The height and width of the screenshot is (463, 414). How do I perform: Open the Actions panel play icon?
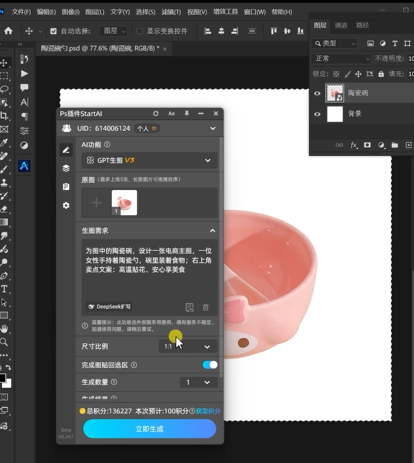tap(24, 73)
